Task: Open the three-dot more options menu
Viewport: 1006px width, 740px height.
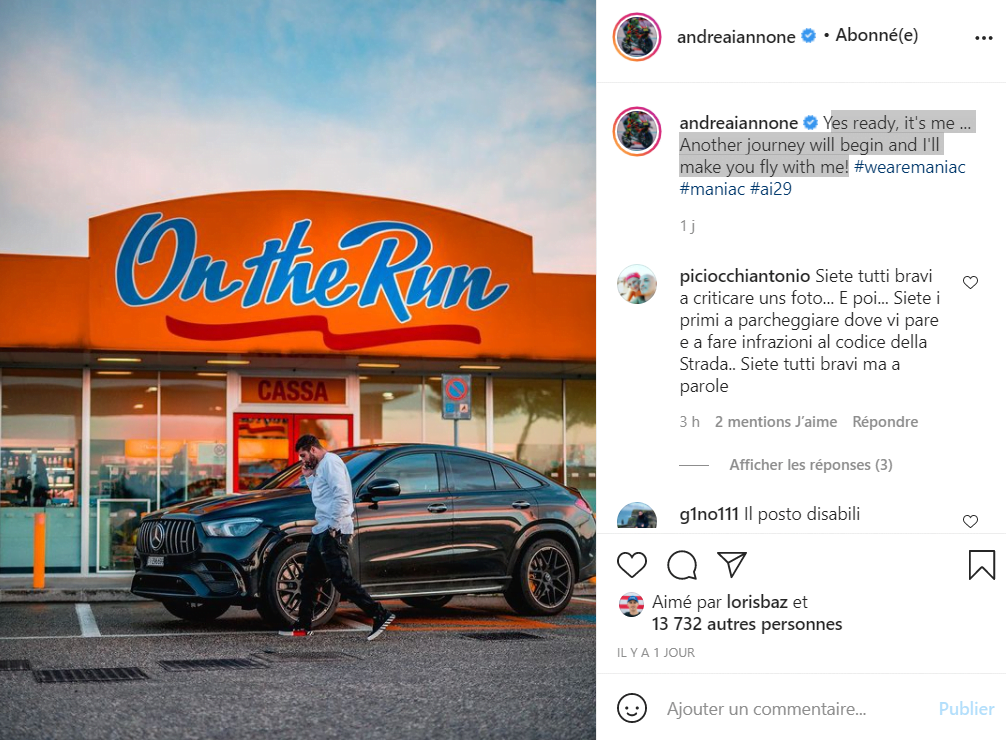Action: pos(984,38)
